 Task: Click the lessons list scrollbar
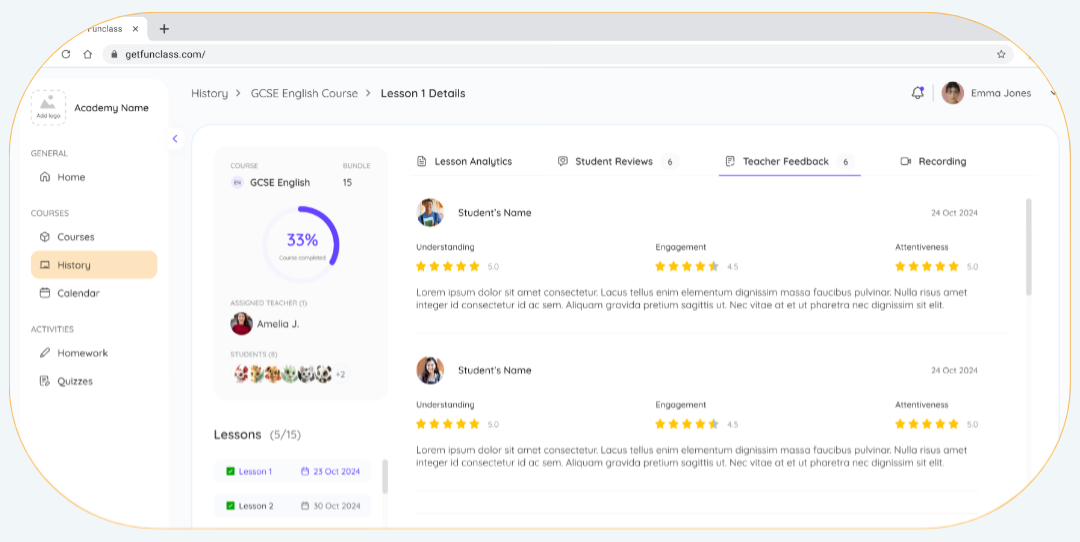(x=385, y=477)
